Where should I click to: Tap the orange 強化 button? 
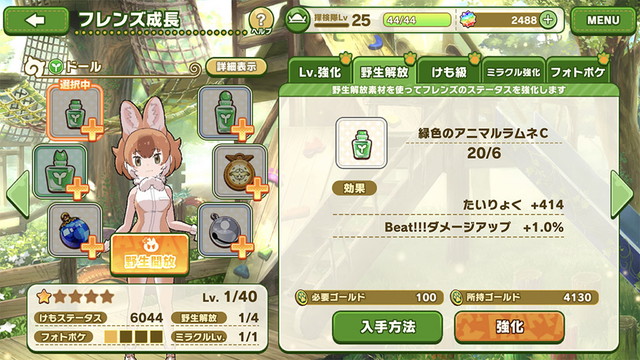(x=509, y=327)
